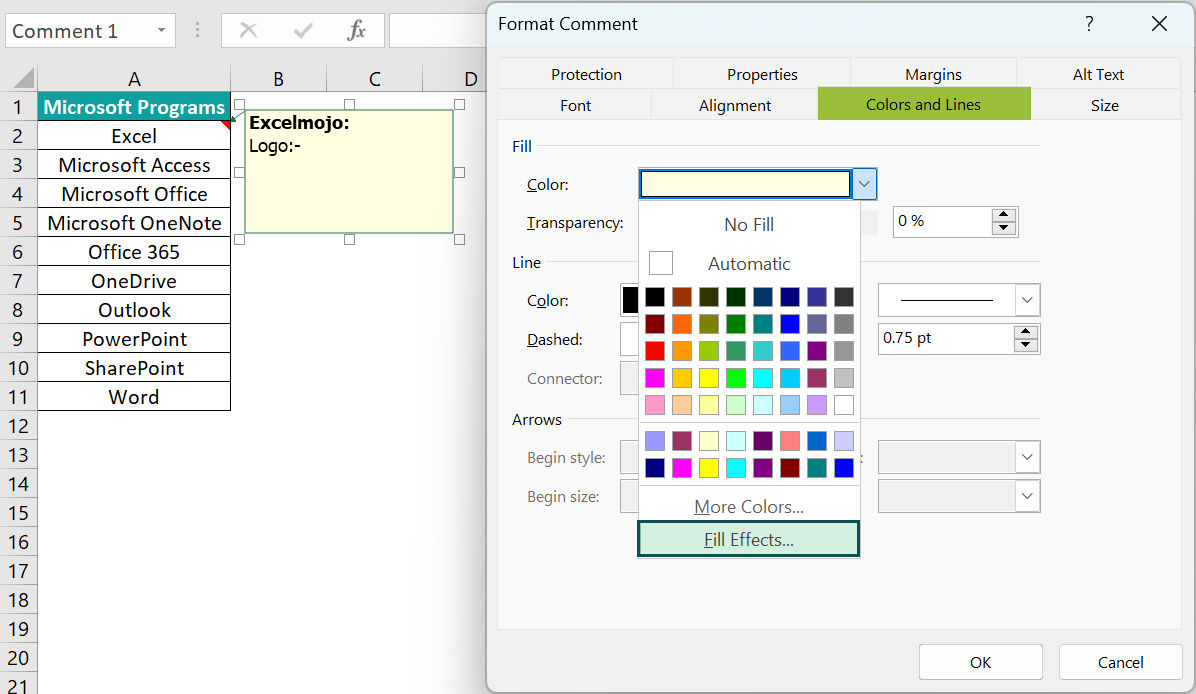Select column C header
Viewport: 1196px width, 694px height.
[375, 79]
